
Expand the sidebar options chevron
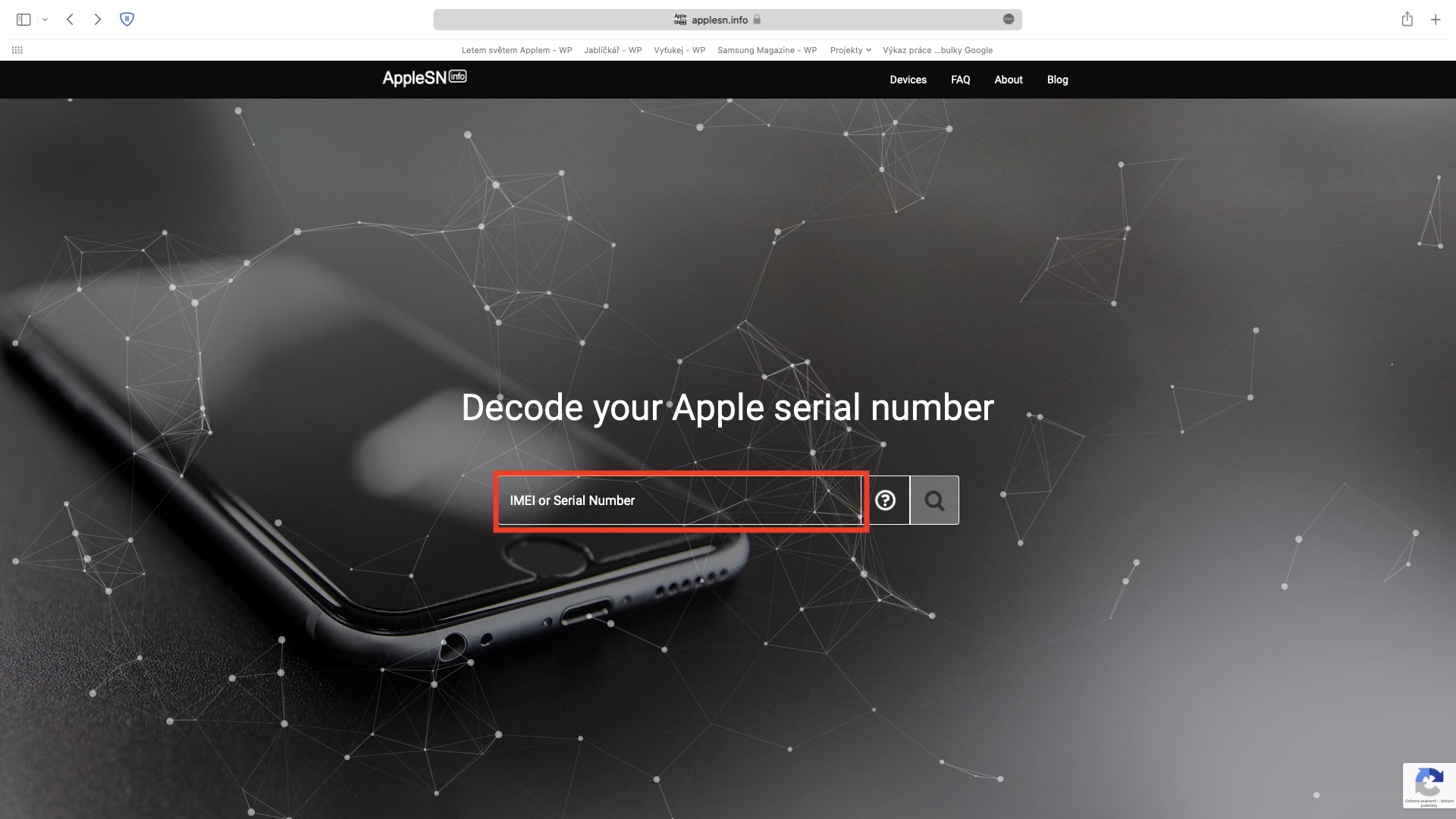pyautogui.click(x=45, y=20)
